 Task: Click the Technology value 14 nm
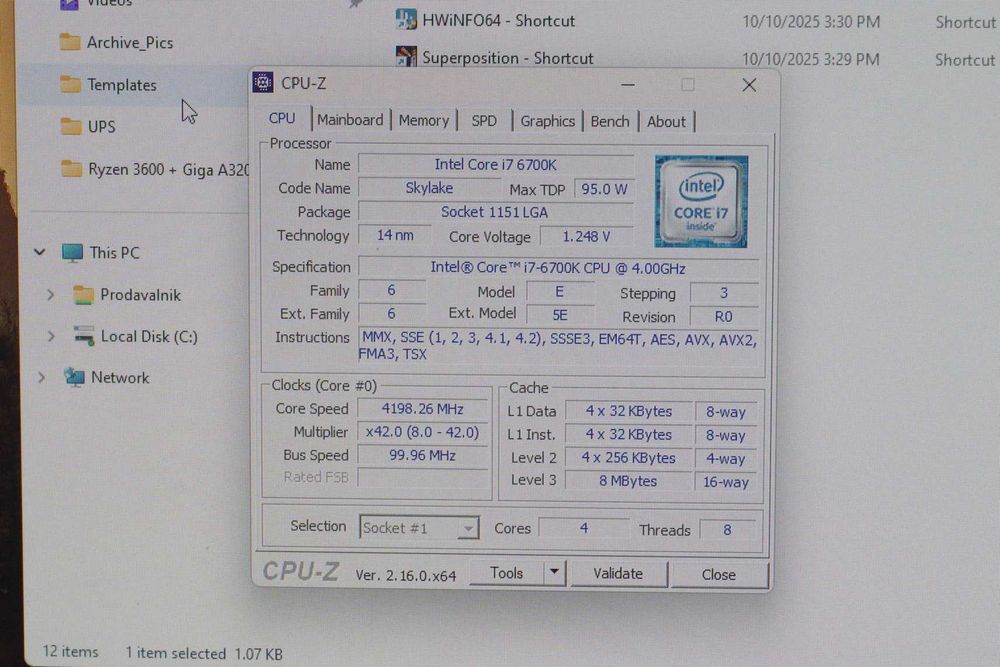pyautogui.click(x=395, y=235)
